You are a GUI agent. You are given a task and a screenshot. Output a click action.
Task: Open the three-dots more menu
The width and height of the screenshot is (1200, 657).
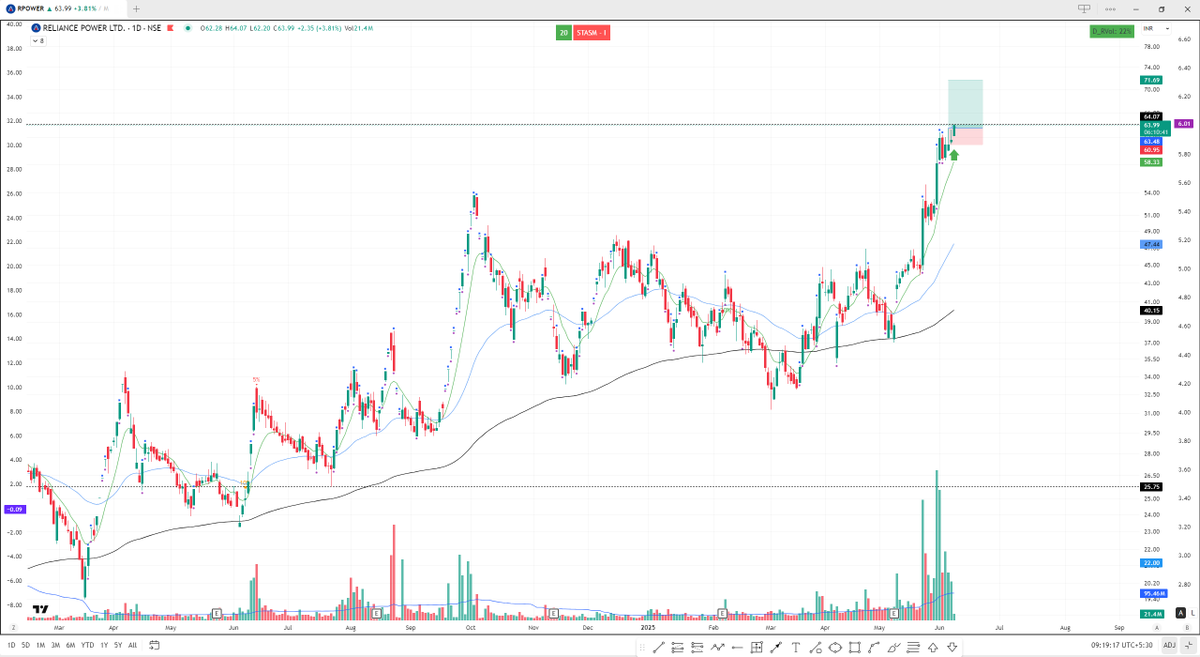click(x=1110, y=8)
